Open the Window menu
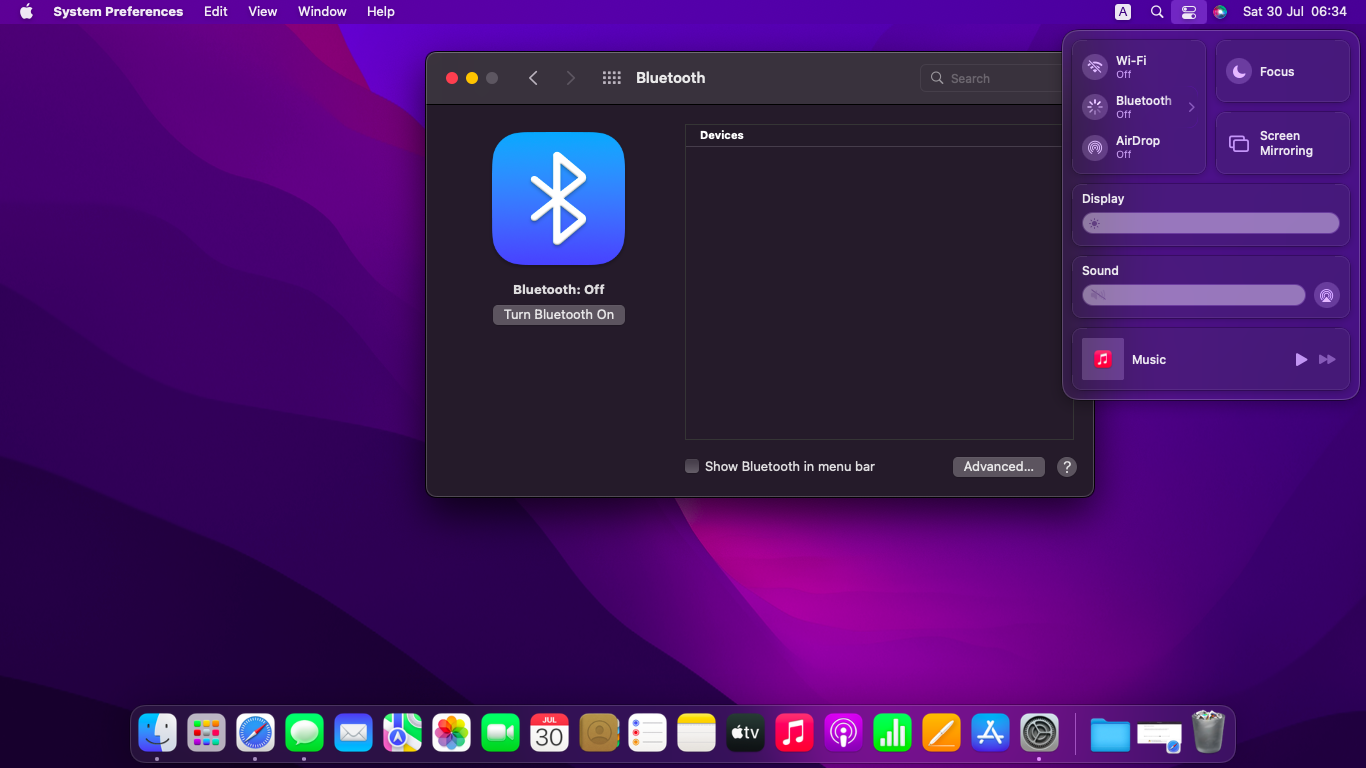The width and height of the screenshot is (1366, 768). pyautogui.click(x=322, y=12)
